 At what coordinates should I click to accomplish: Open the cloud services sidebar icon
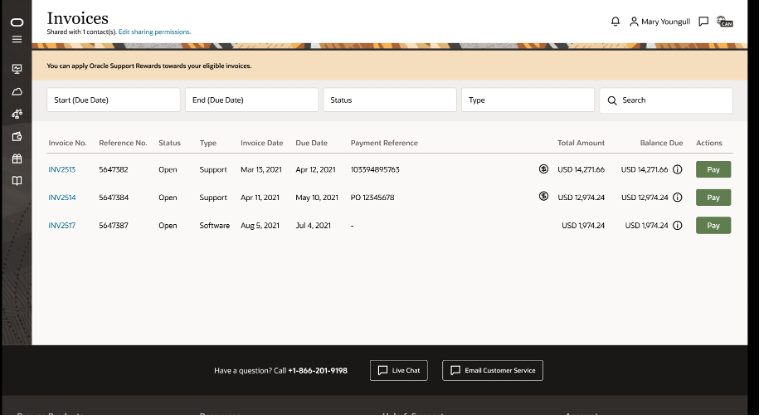(17, 92)
